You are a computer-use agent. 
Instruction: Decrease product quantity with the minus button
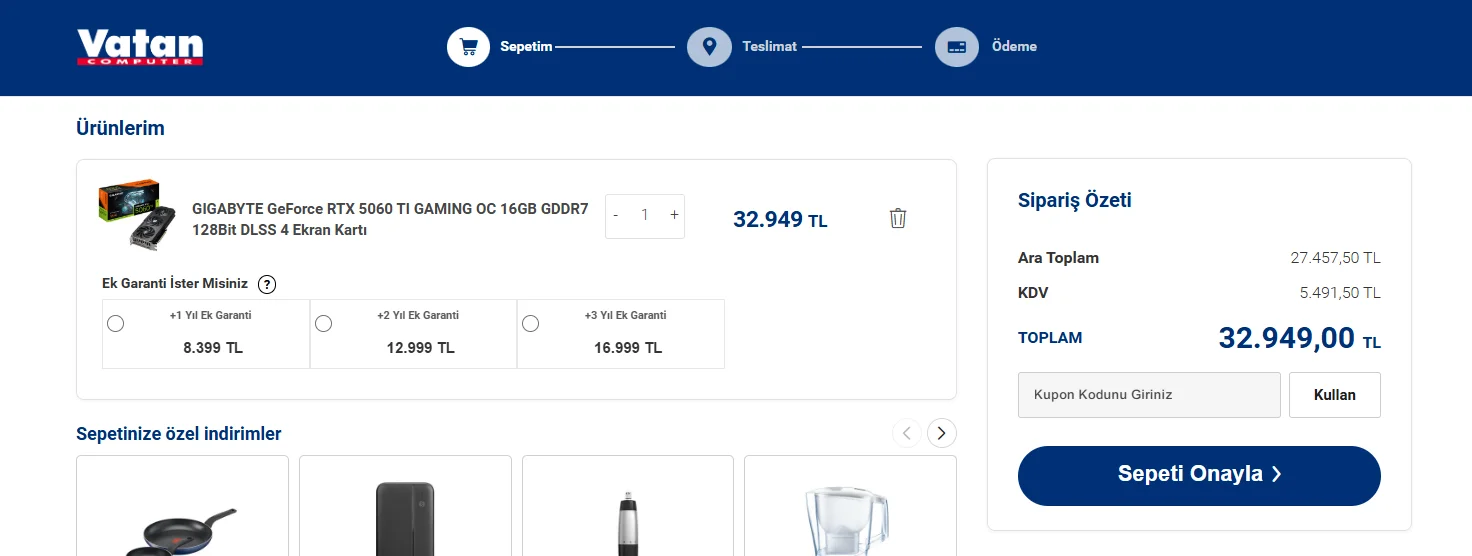(616, 215)
